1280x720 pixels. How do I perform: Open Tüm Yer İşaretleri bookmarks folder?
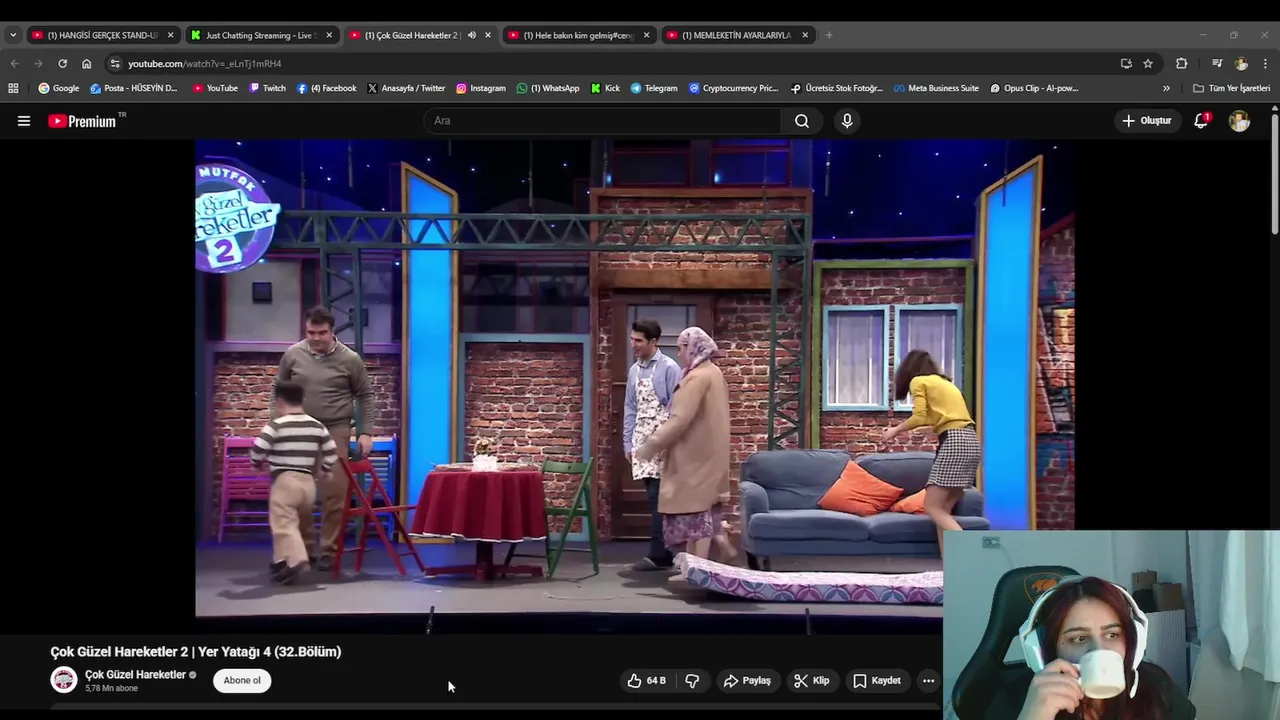tap(1231, 88)
